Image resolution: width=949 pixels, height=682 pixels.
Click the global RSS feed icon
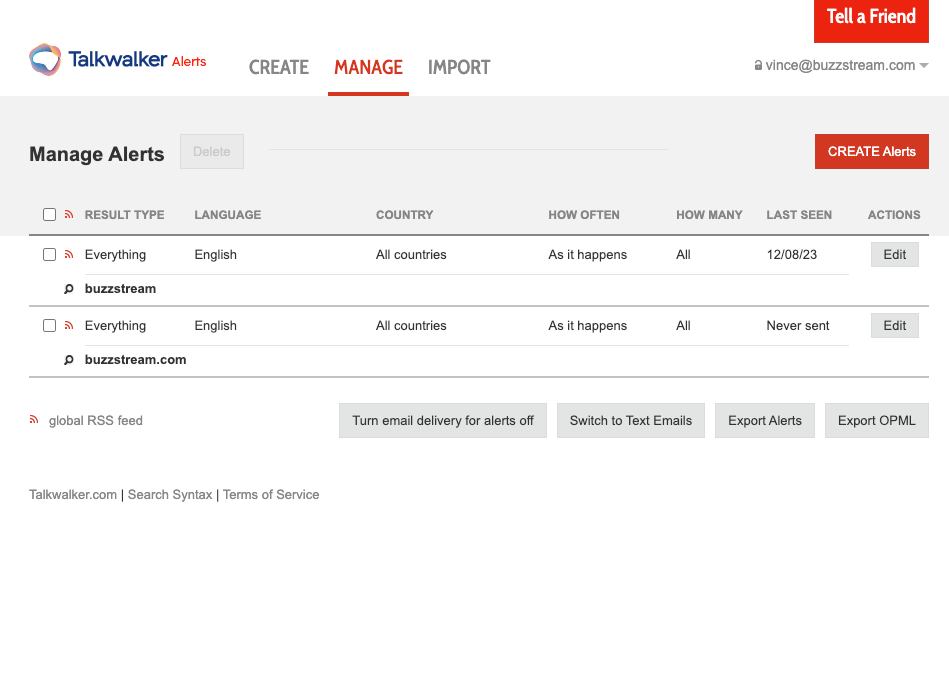pos(34,419)
